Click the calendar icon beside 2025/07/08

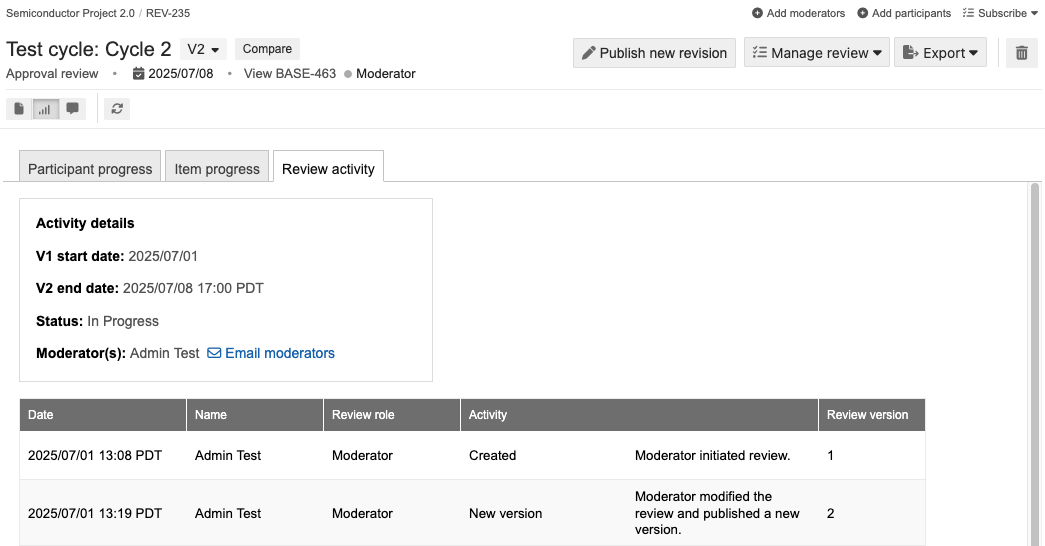pos(138,74)
